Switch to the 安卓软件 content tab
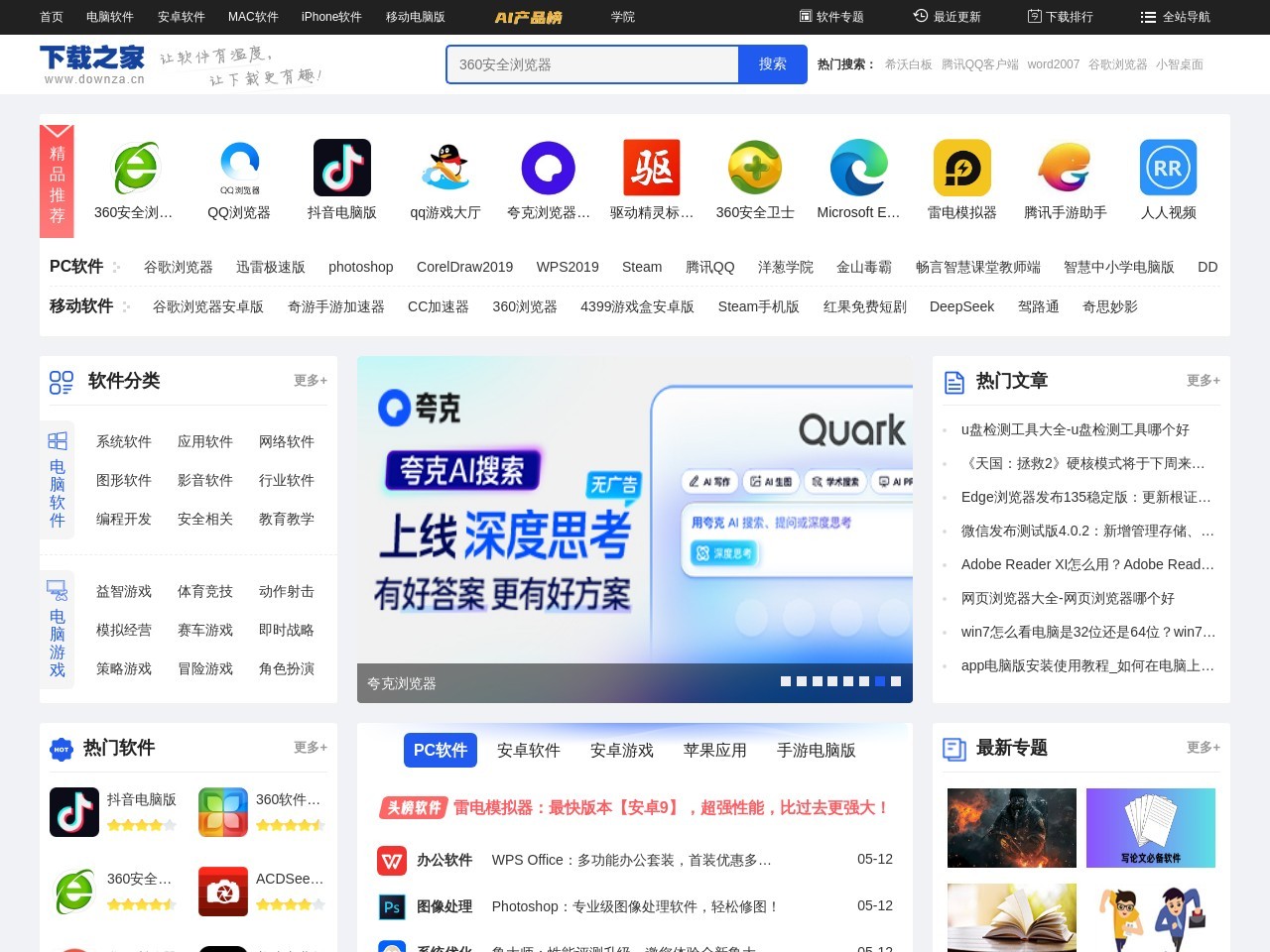Image resolution: width=1270 pixels, height=952 pixels. (x=529, y=750)
